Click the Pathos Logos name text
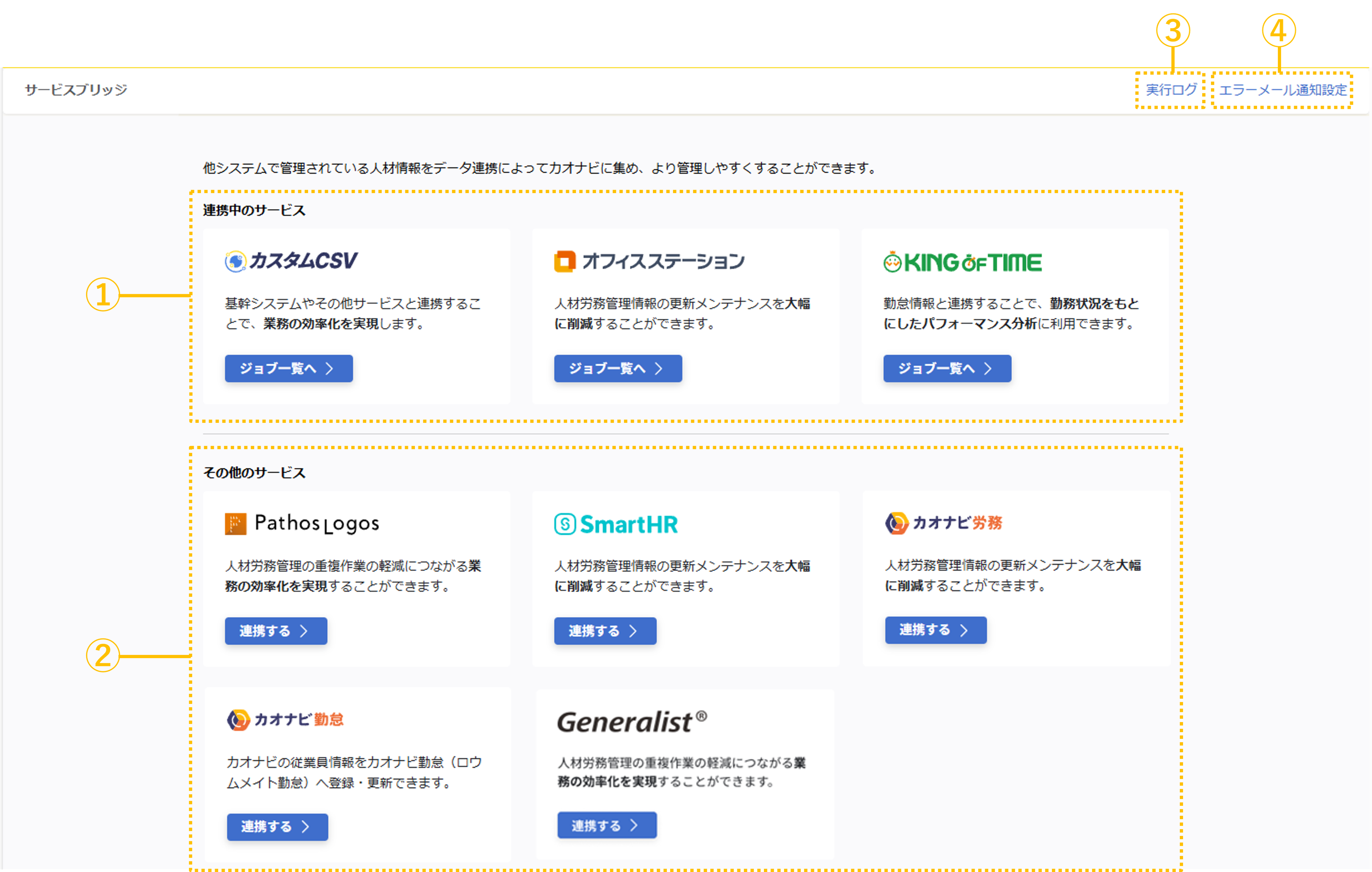This screenshot has width=1372, height=872. point(317,523)
